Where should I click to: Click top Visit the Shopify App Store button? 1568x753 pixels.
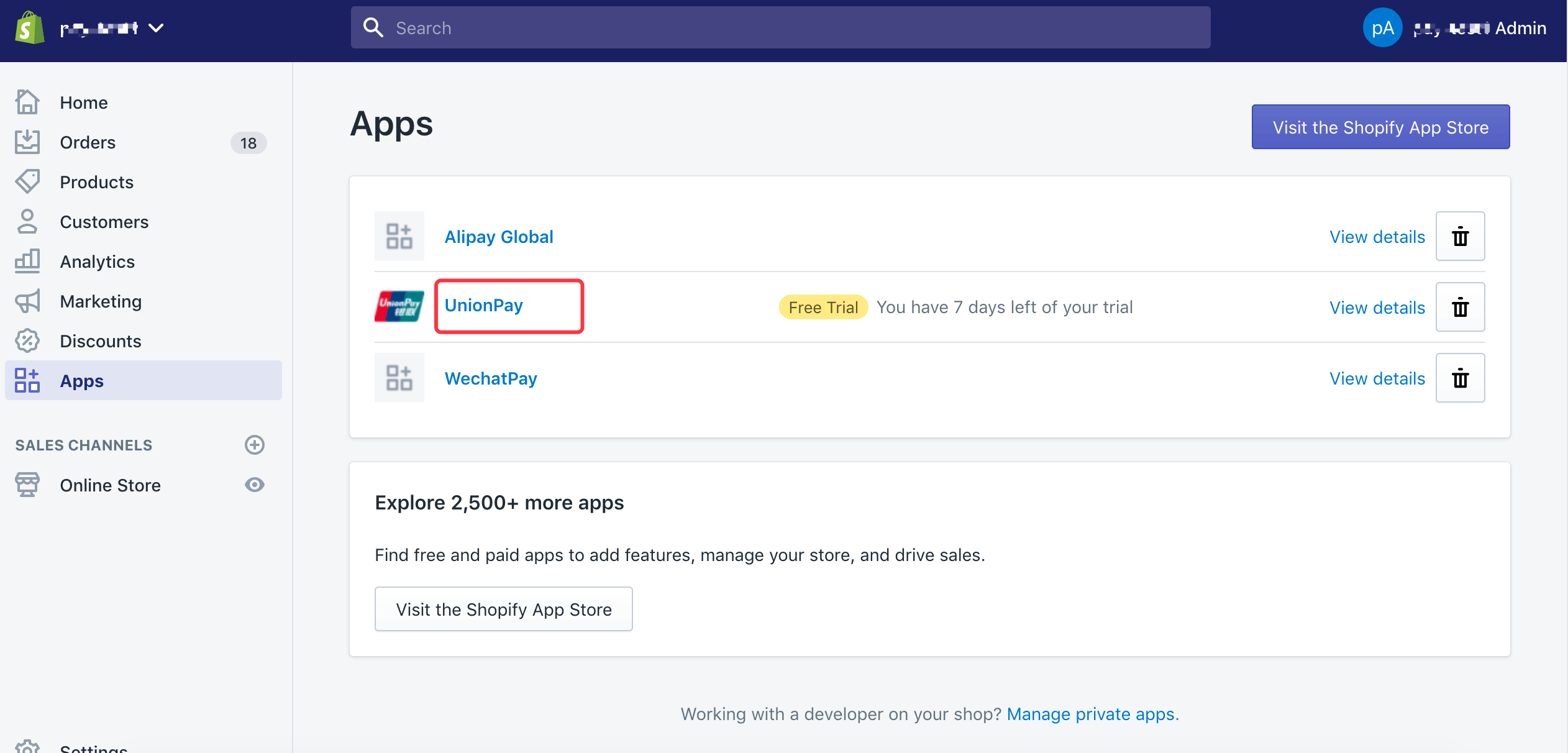click(1380, 127)
